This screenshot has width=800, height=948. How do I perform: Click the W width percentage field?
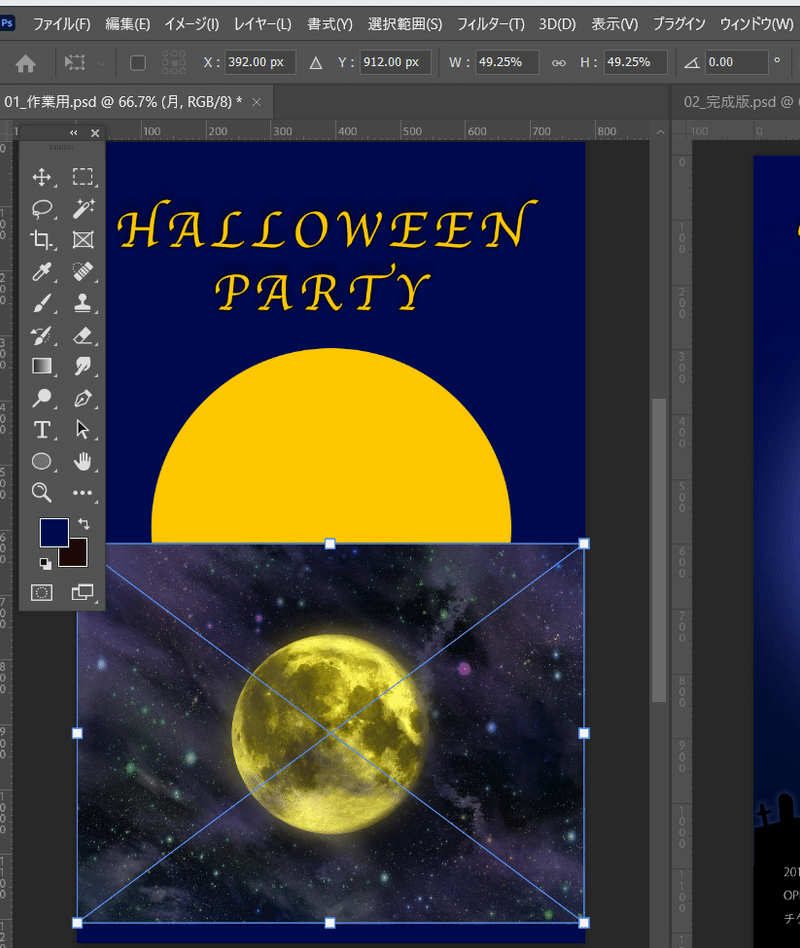507,62
